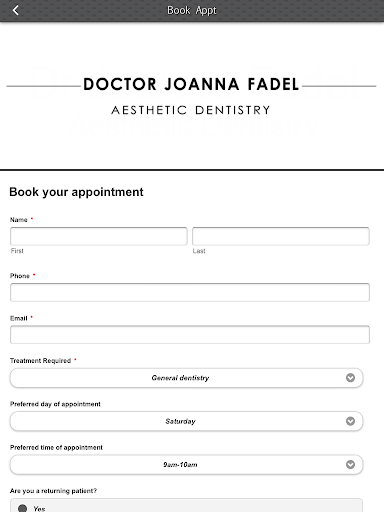The height and width of the screenshot is (512, 384).
Task: Click the Saturday dropdown arrow icon
Action: tap(350, 421)
